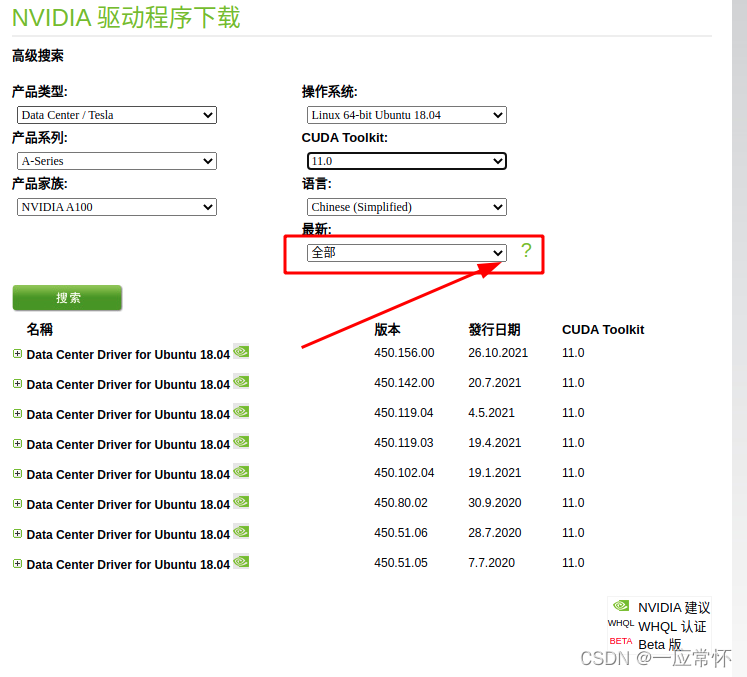Open the 语言 dropdown showing Chinese (Simplified)
This screenshot has width=747, height=677.
(406, 207)
